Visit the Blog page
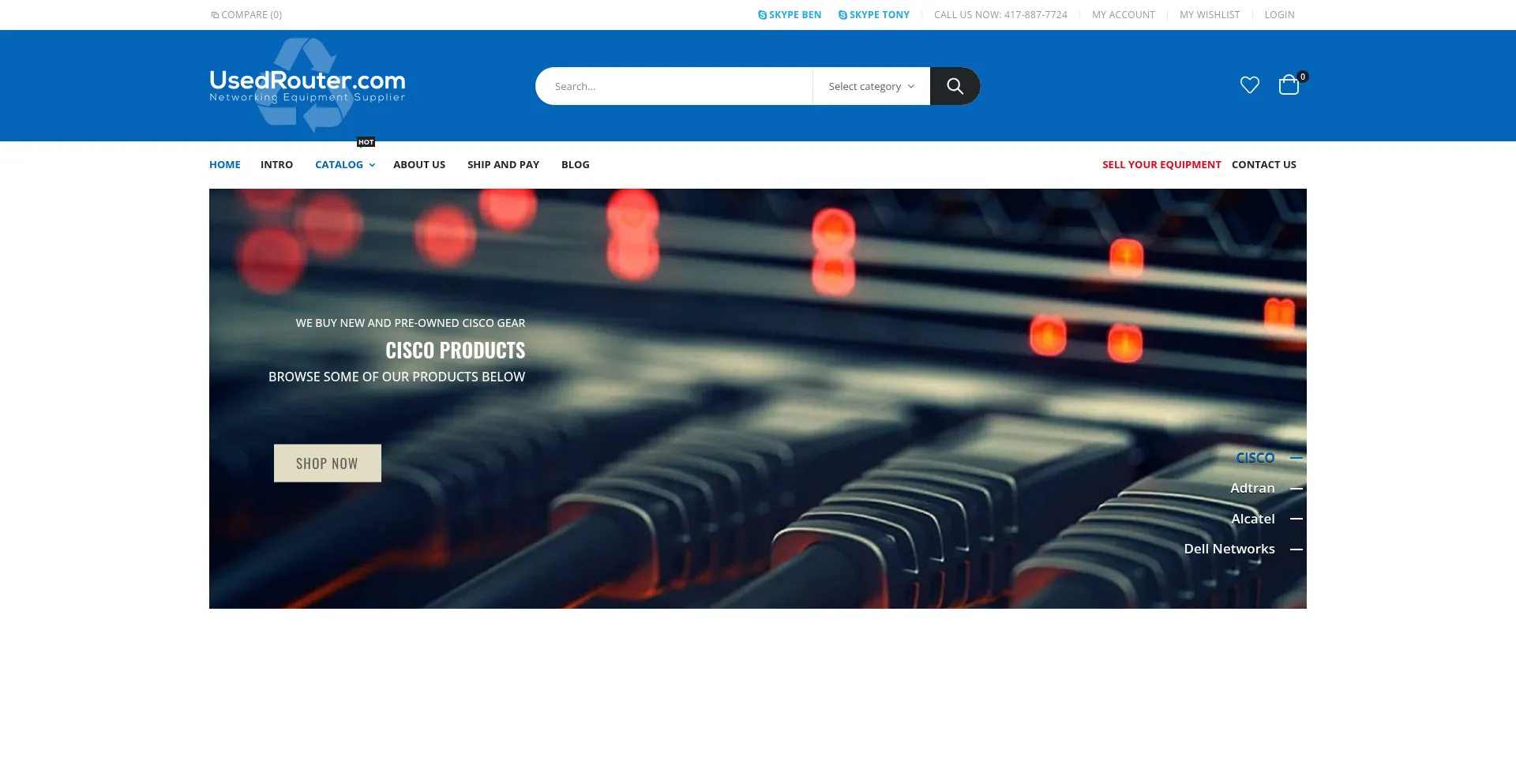 point(575,165)
